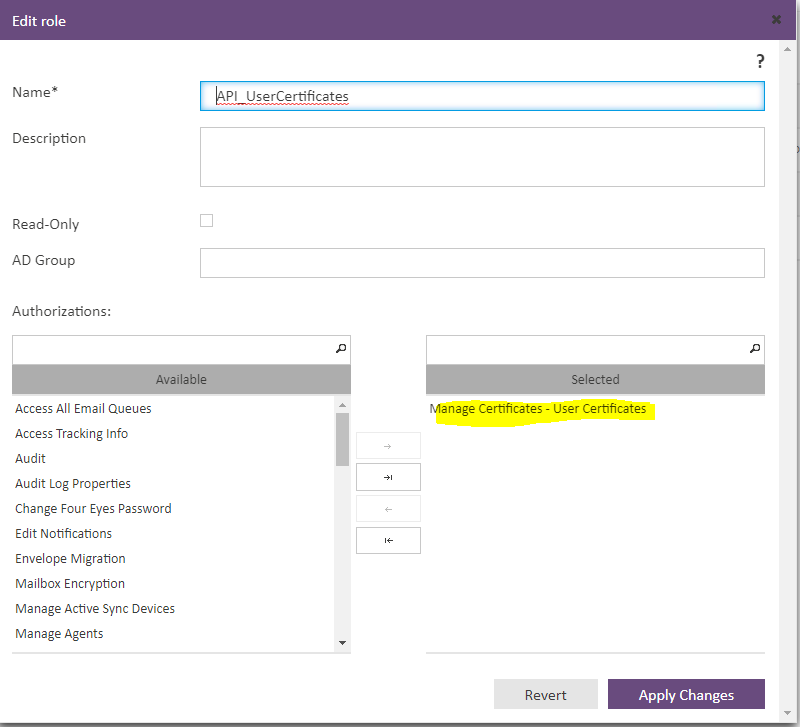
Task: Click the move all left arrow button
Action: 388,540
